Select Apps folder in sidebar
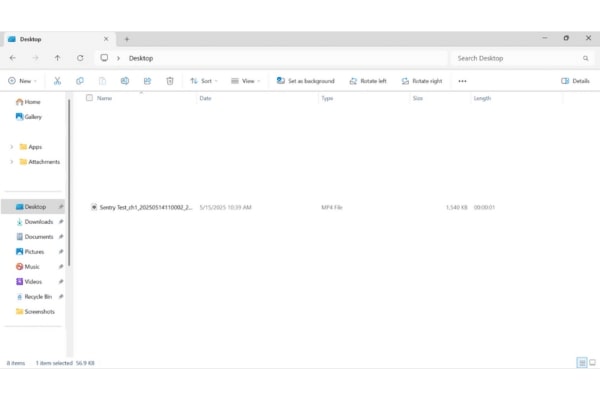This screenshot has height=400, width=600. point(31,147)
